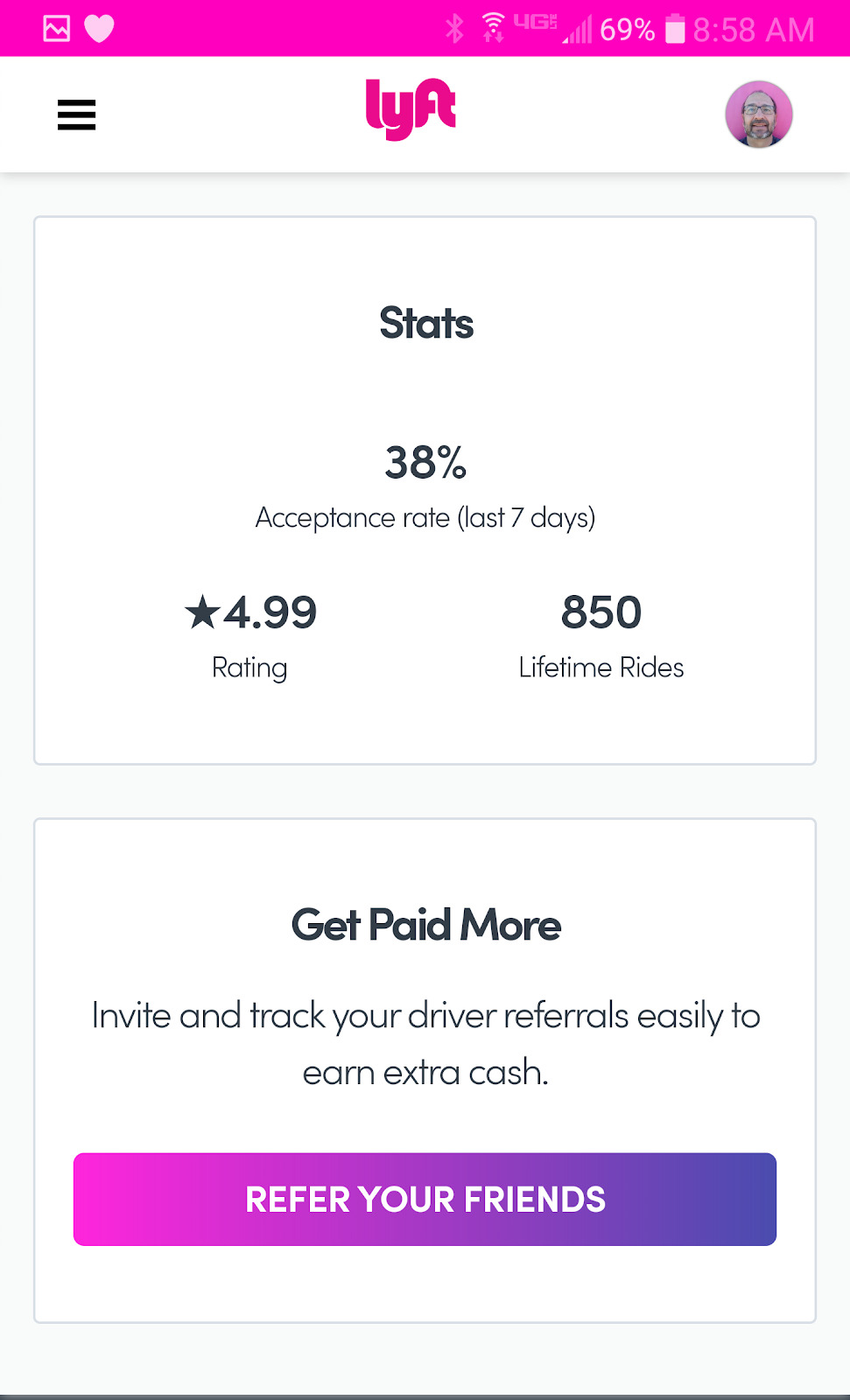The height and width of the screenshot is (1400, 850).
Task: Tap the Get Paid More heading
Action: click(x=425, y=925)
